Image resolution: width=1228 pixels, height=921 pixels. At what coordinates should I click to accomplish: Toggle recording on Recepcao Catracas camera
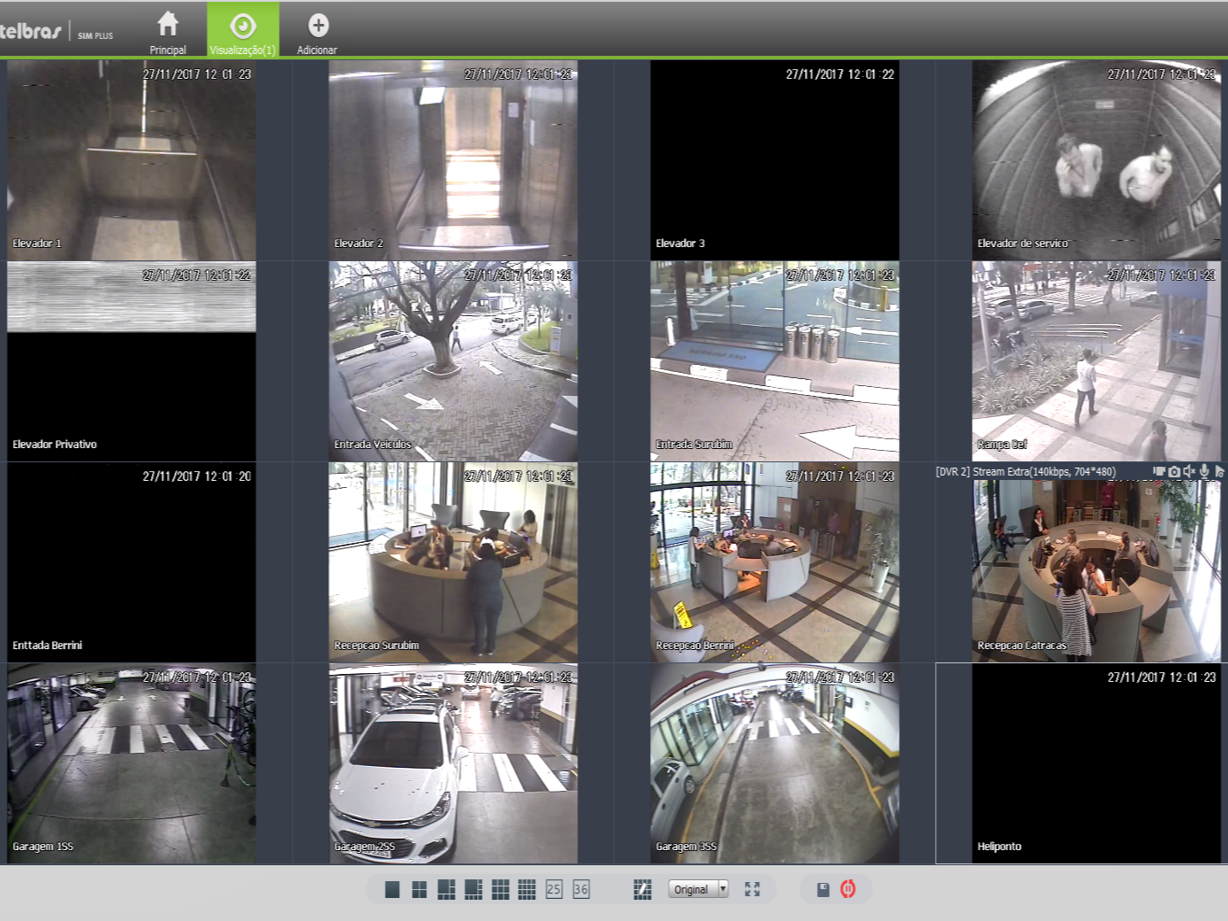point(1159,471)
